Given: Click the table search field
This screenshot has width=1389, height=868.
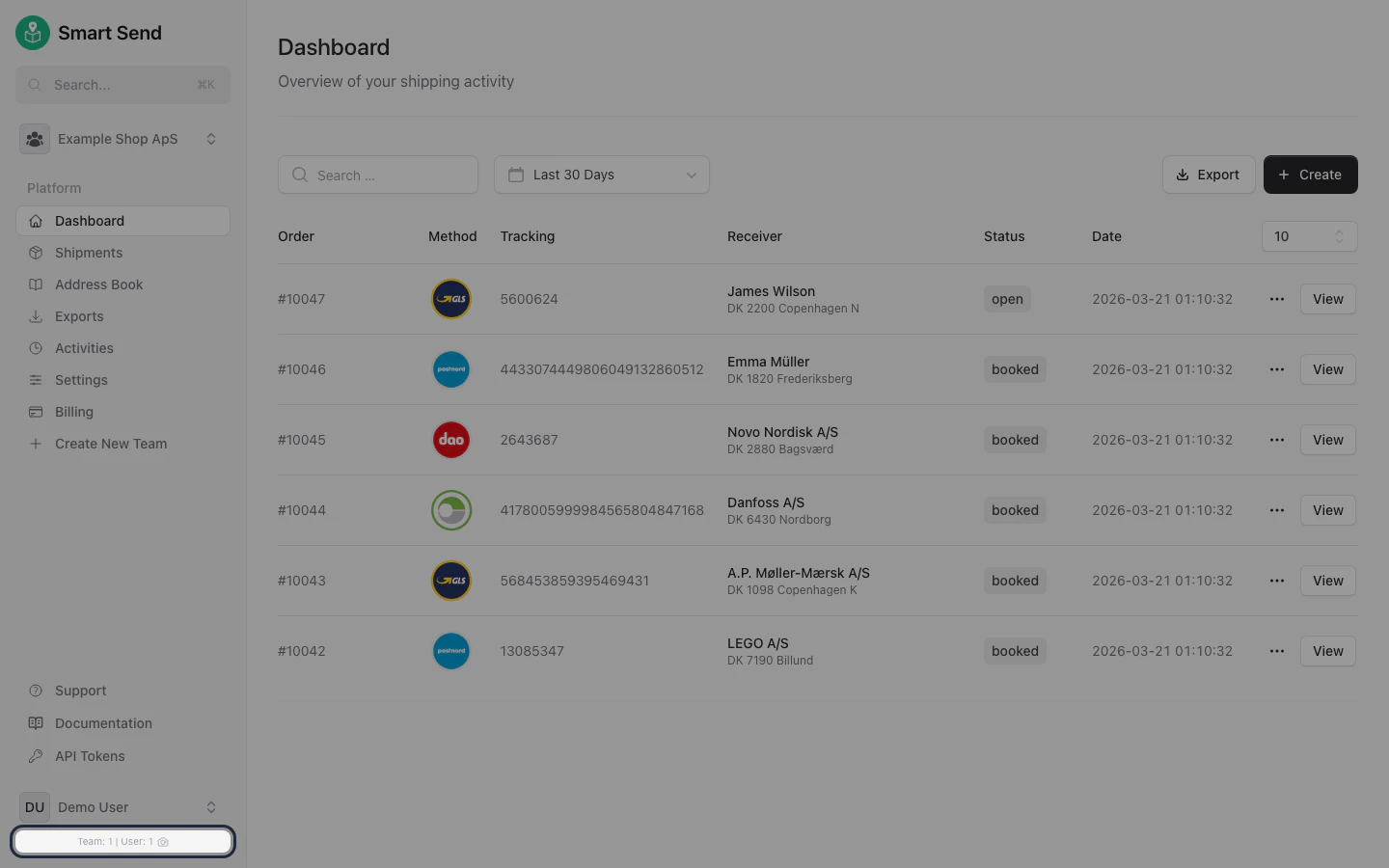Looking at the screenshot, I should coord(378,175).
